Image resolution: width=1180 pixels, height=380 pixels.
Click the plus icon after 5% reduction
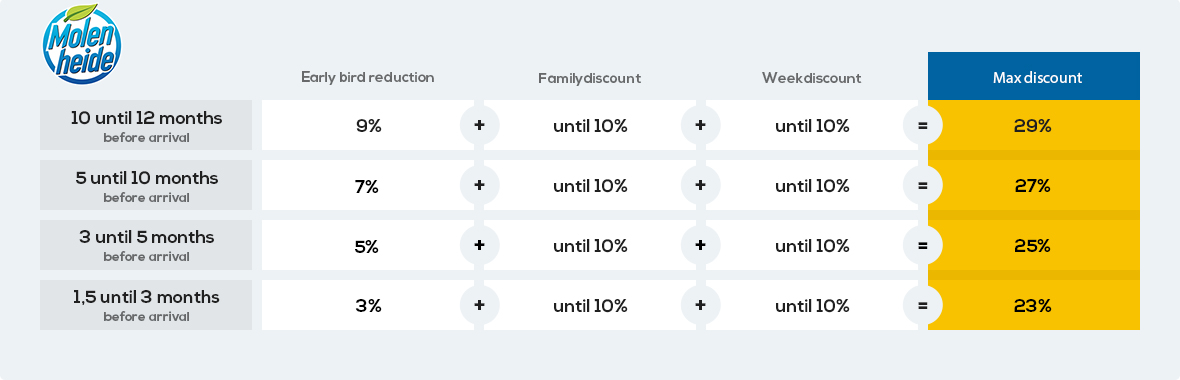(x=479, y=245)
